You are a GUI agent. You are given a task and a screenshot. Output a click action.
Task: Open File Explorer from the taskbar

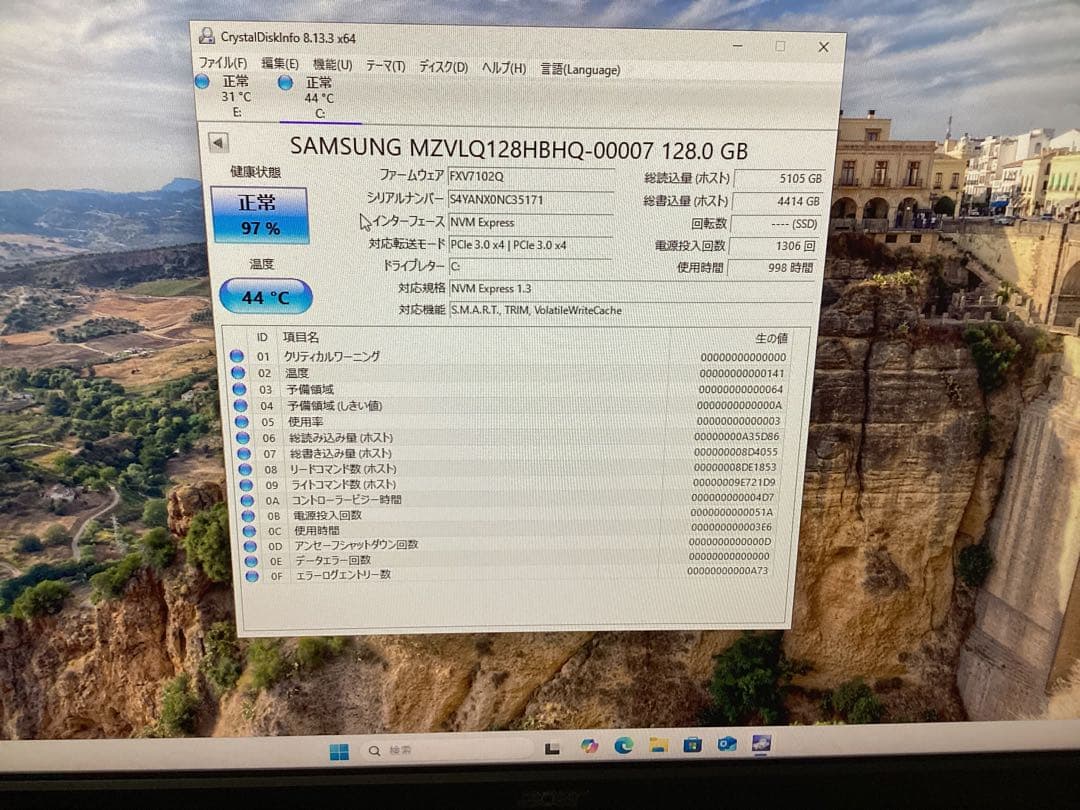click(x=657, y=747)
